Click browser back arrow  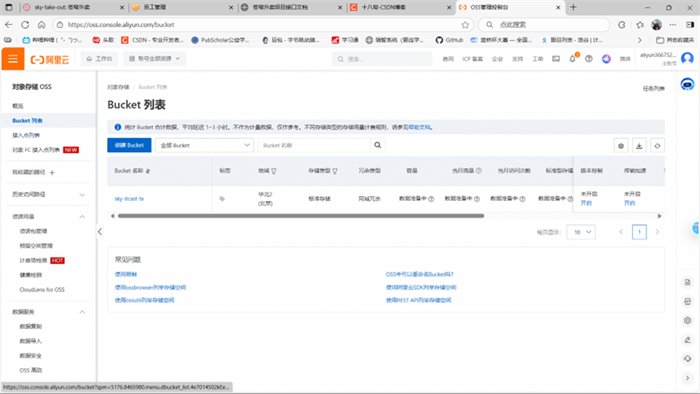[x=8, y=25]
